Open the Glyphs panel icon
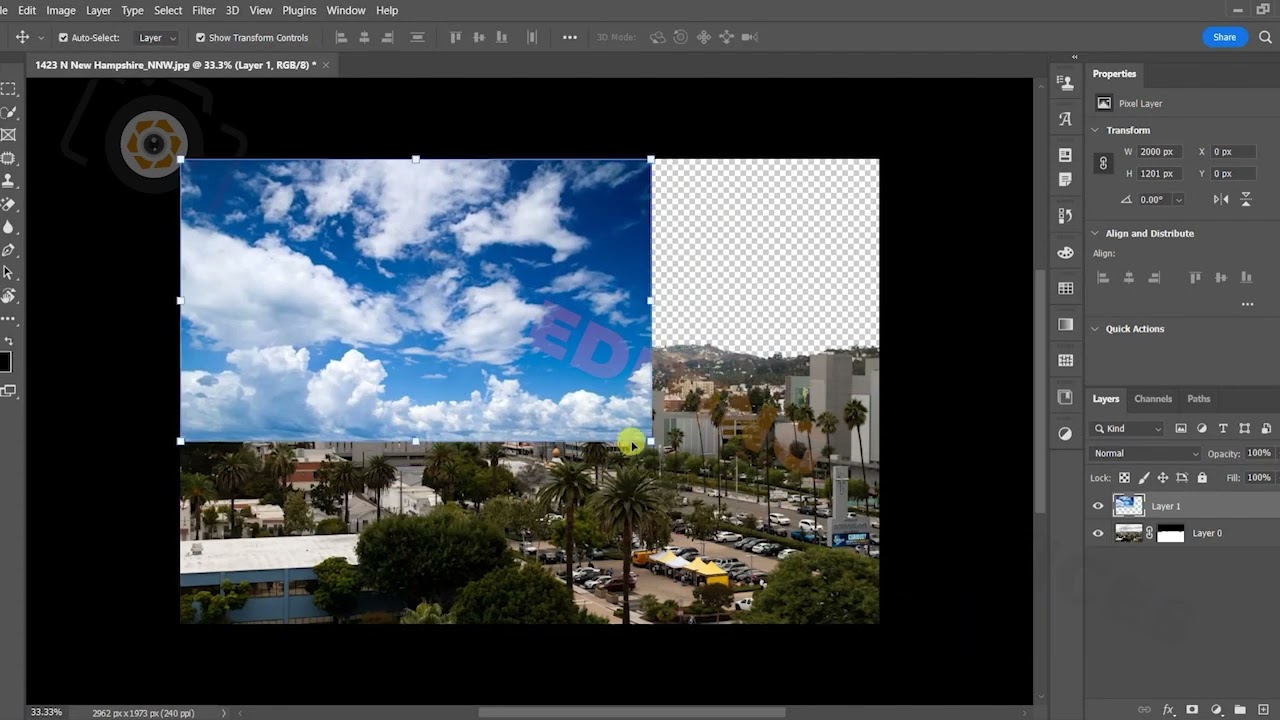Viewport: 1280px width, 720px height. (x=1065, y=119)
